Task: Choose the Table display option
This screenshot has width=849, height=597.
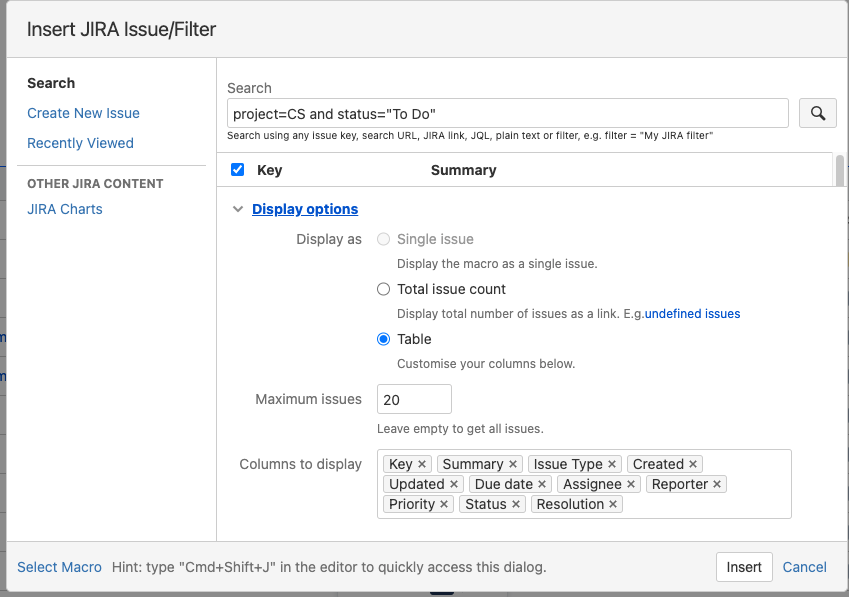Action: coord(383,339)
